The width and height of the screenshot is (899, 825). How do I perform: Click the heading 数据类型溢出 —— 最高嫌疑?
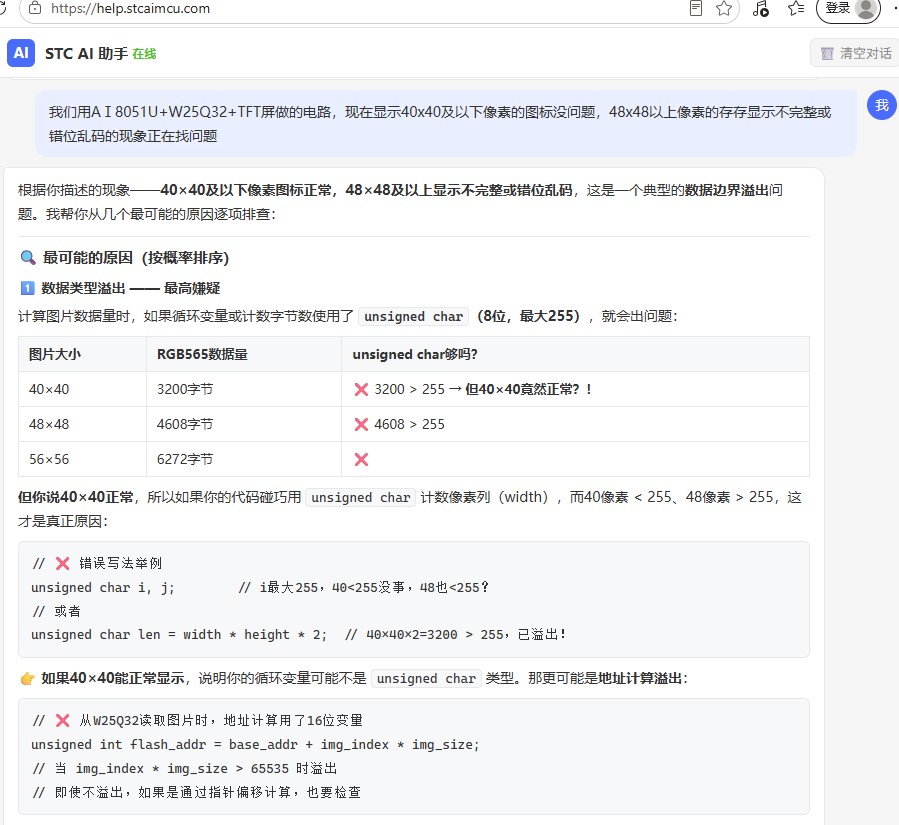(x=131, y=288)
